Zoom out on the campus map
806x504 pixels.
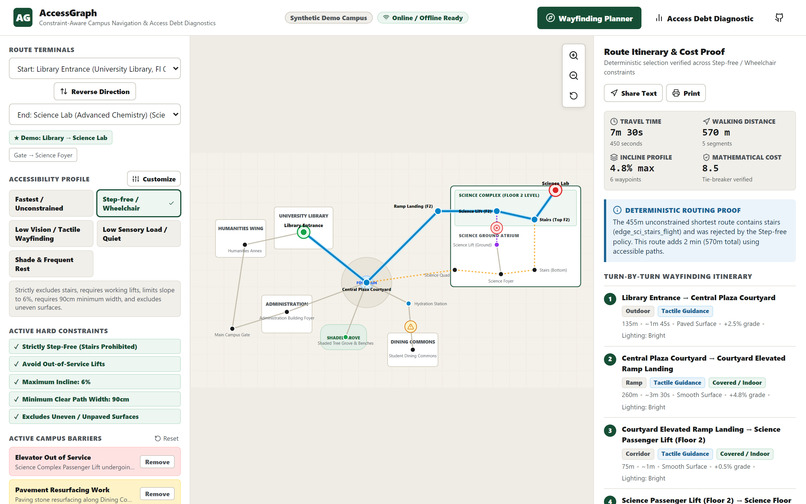(x=574, y=76)
